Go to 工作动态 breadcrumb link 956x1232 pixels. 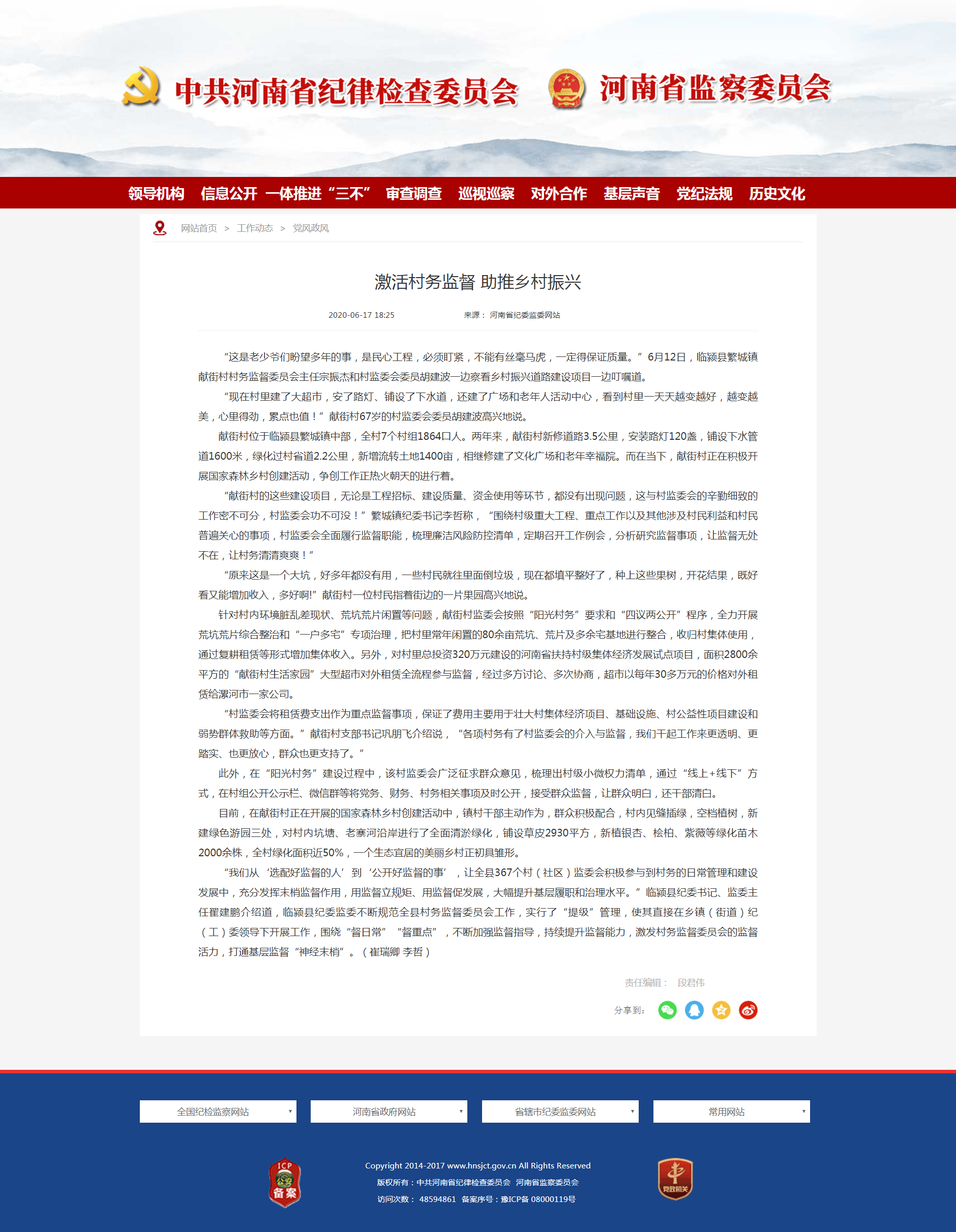pyautogui.click(x=255, y=228)
